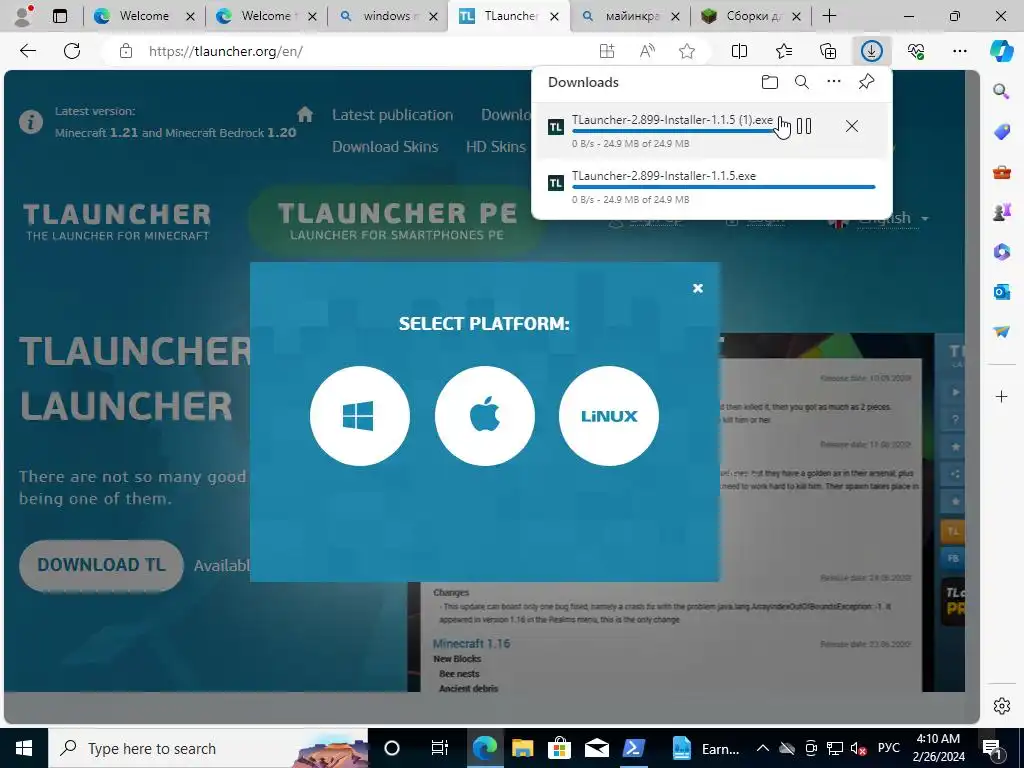
Task: Open Outlook in sidebar
Action: click(x=1001, y=291)
